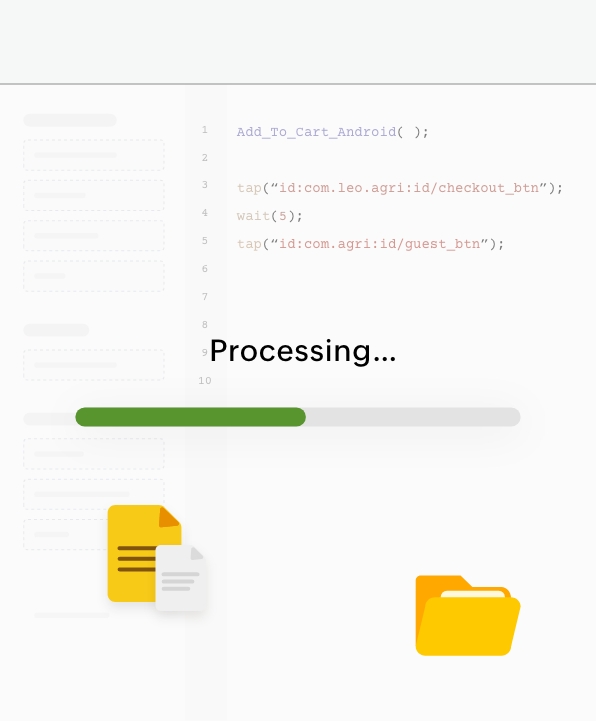596x721 pixels.
Task: Place cursor on the wait(5); line
Action: (x=269, y=216)
